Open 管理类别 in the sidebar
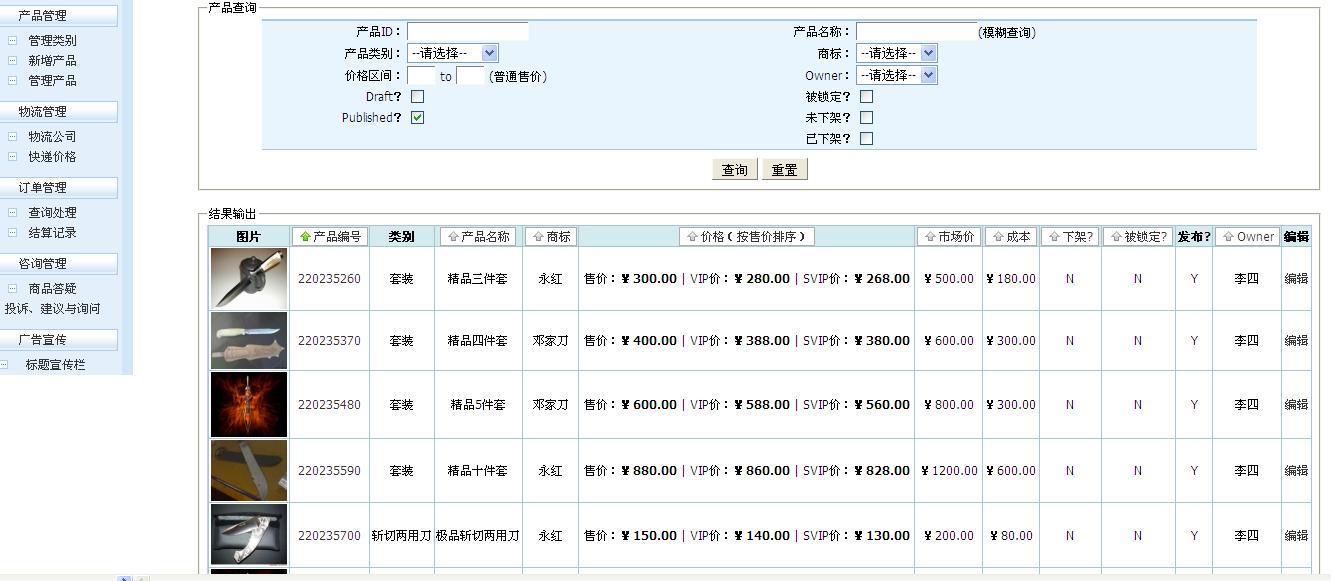 [x=52, y=41]
